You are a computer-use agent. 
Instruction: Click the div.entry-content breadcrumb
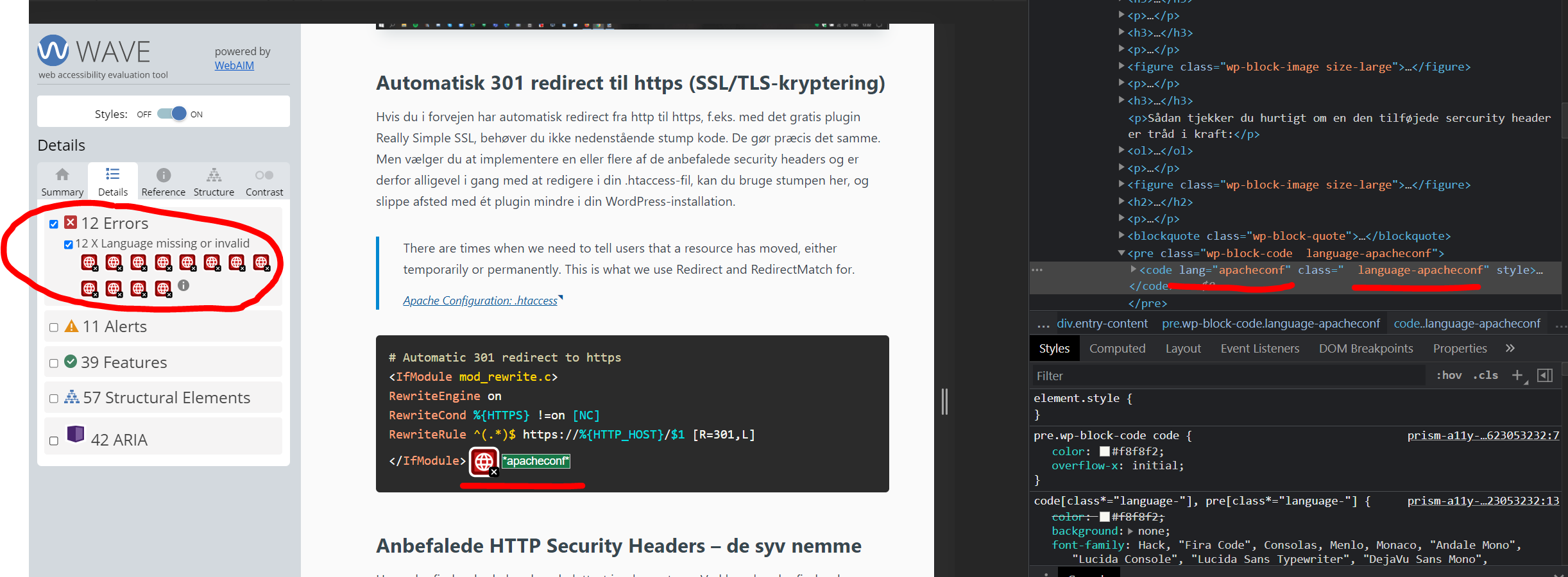(1102, 324)
